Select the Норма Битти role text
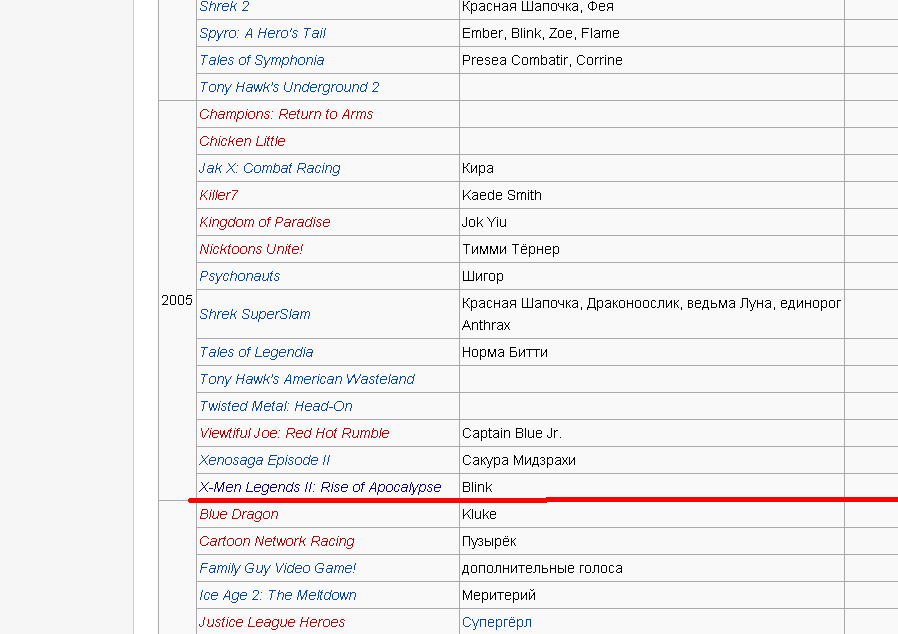 (505, 352)
